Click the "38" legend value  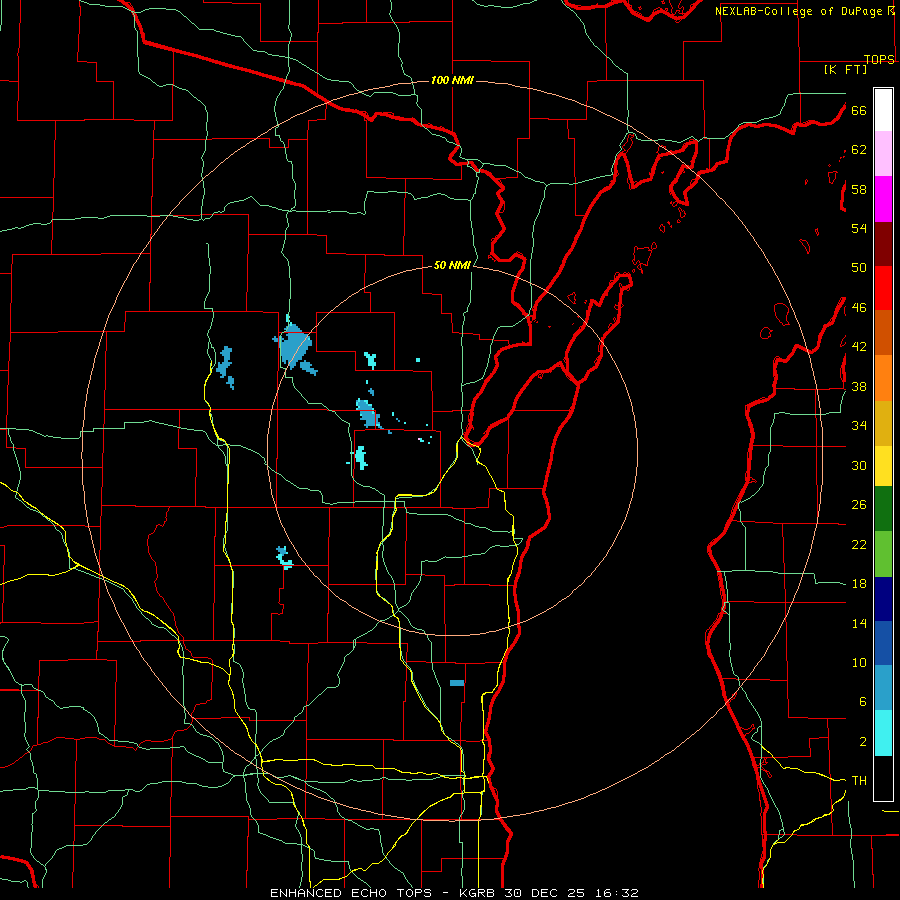tap(859, 386)
